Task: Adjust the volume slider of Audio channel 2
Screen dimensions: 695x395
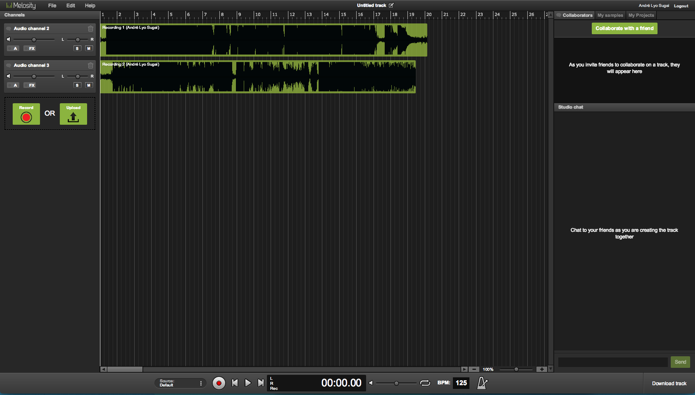Action: (34, 39)
